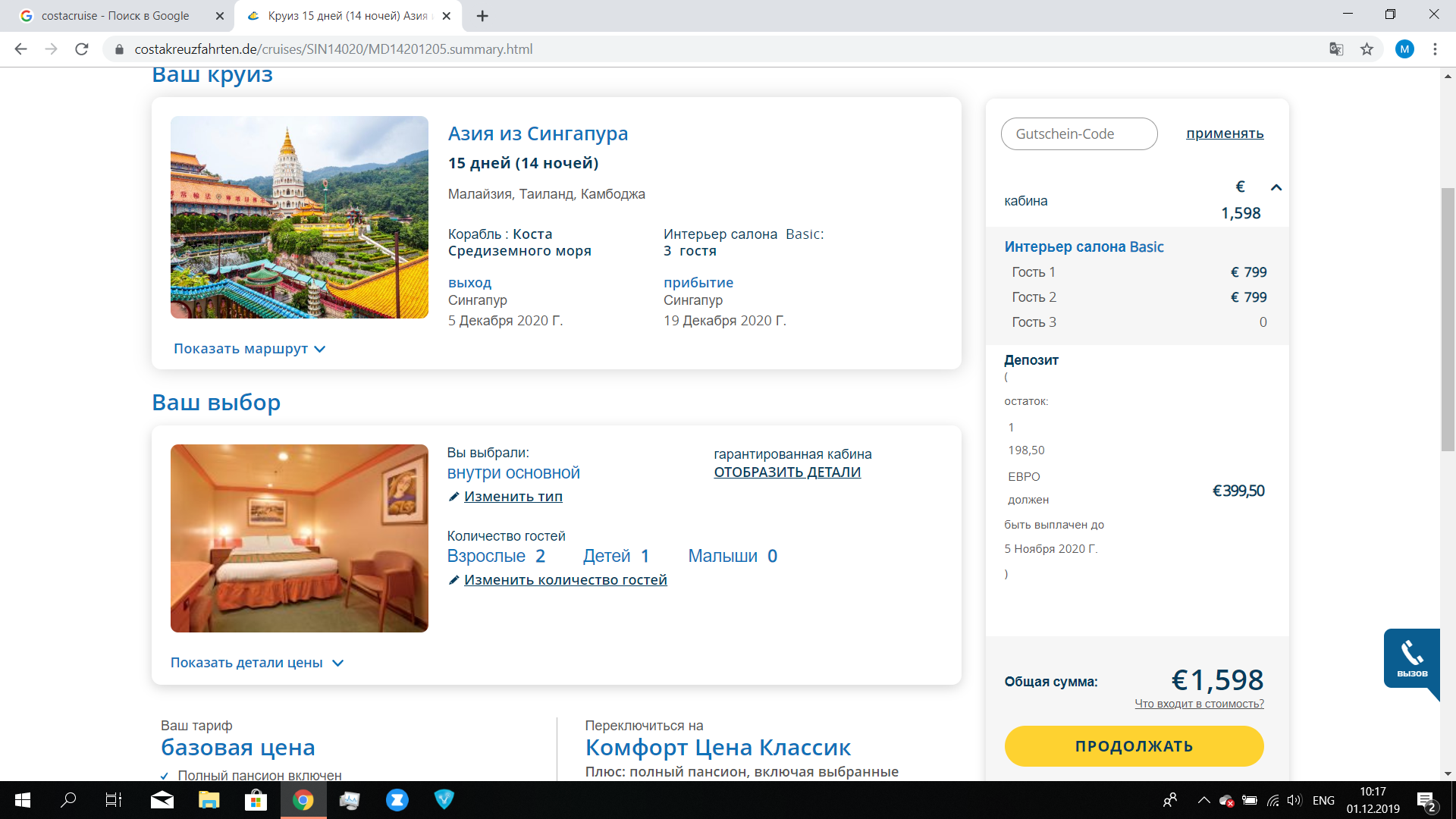Close the cruise summary tab

(447, 16)
